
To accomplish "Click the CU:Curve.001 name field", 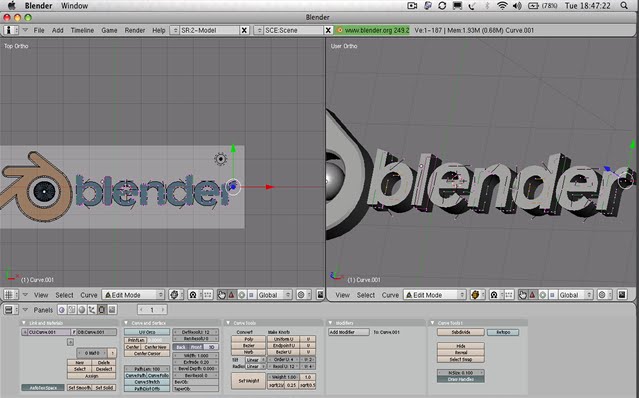I will coord(49,332).
